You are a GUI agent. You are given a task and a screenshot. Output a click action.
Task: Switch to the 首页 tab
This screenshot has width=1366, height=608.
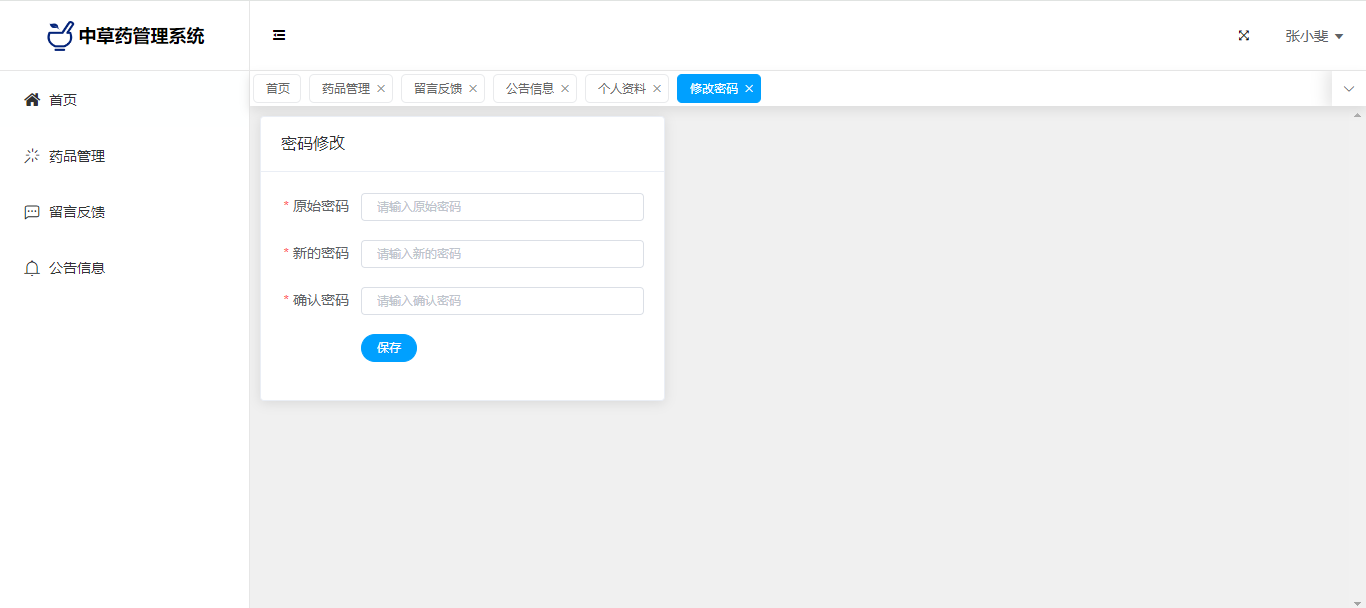tap(277, 88)
